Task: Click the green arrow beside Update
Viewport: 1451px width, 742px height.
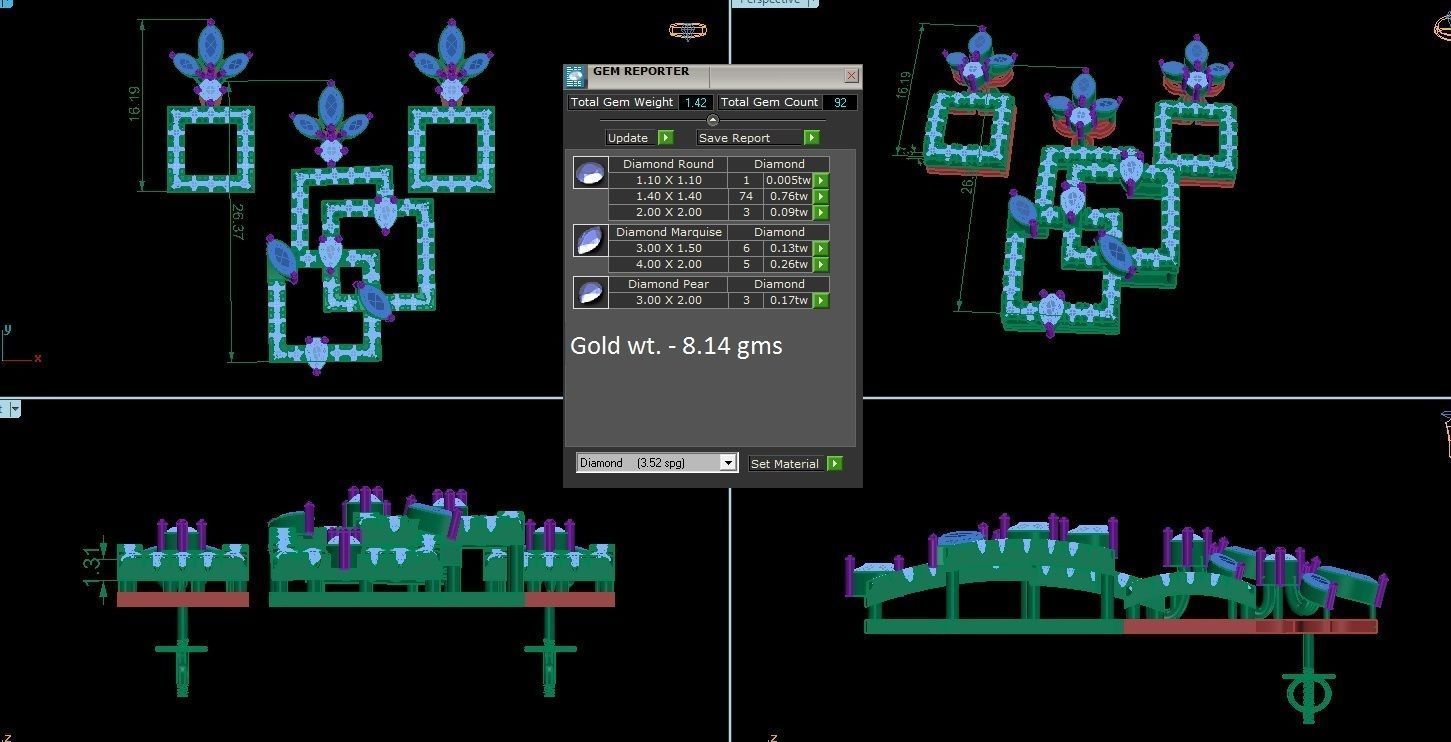Action: [666, 138]
